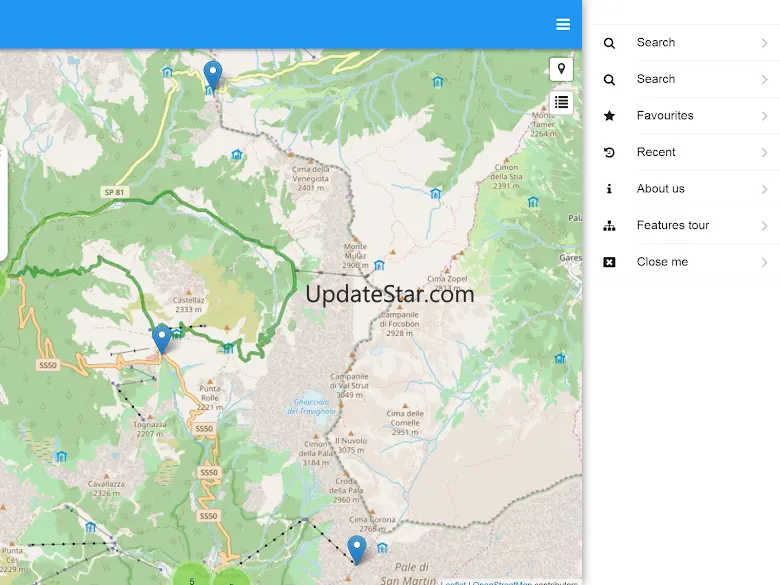The height and width of the screenshot is (585, 780).
Task: Open the list view button on map
Action: 561,102
